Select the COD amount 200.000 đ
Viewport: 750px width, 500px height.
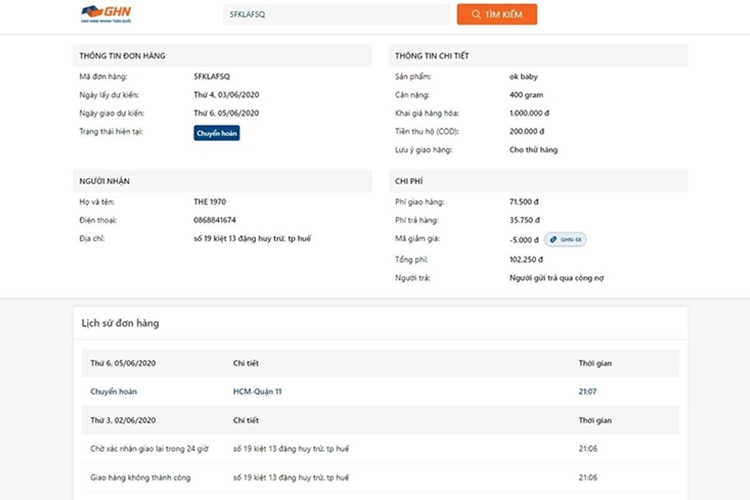pyautogui.click(x=527, y=131)
